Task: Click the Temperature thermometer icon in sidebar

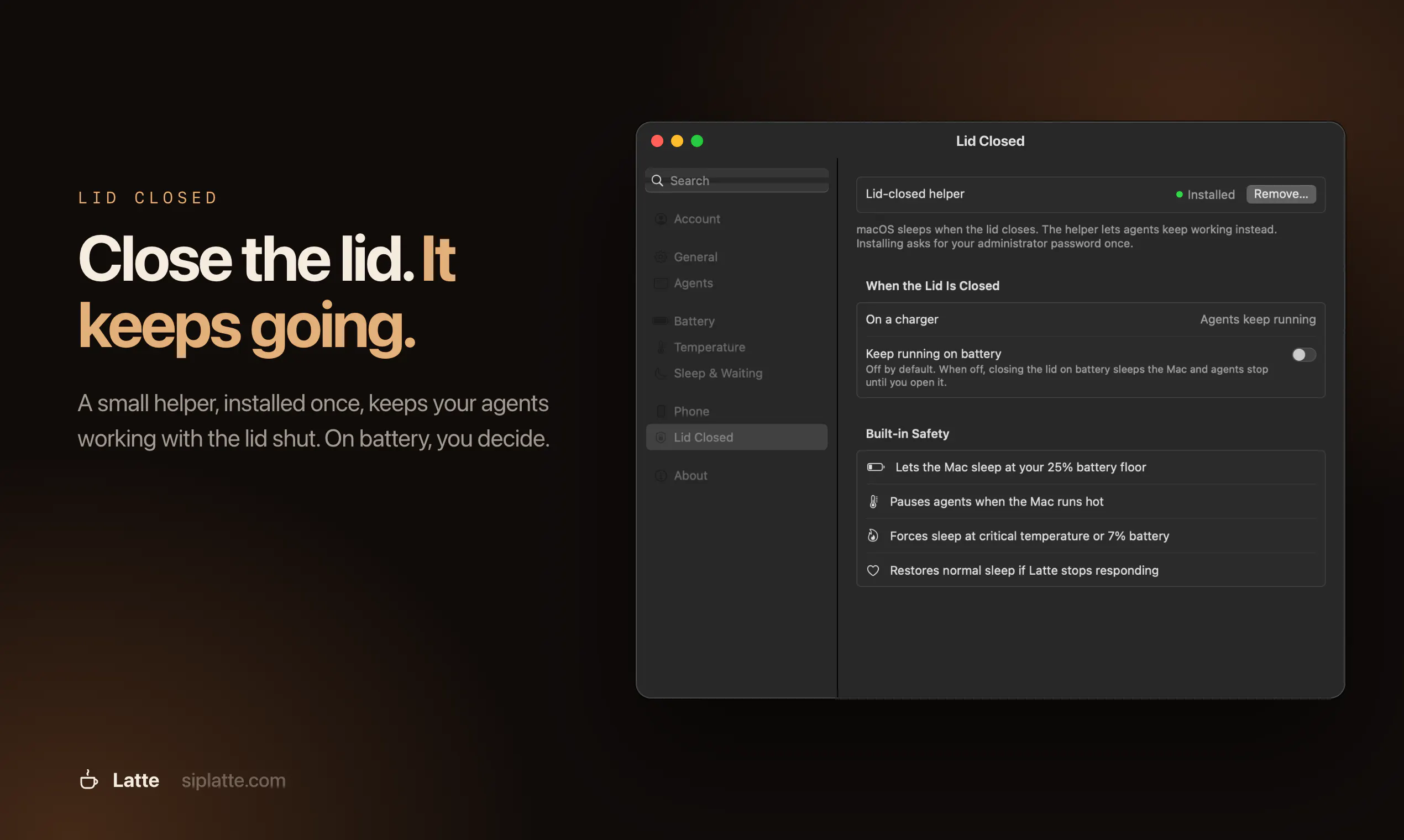Action: (x=661, y=347)
